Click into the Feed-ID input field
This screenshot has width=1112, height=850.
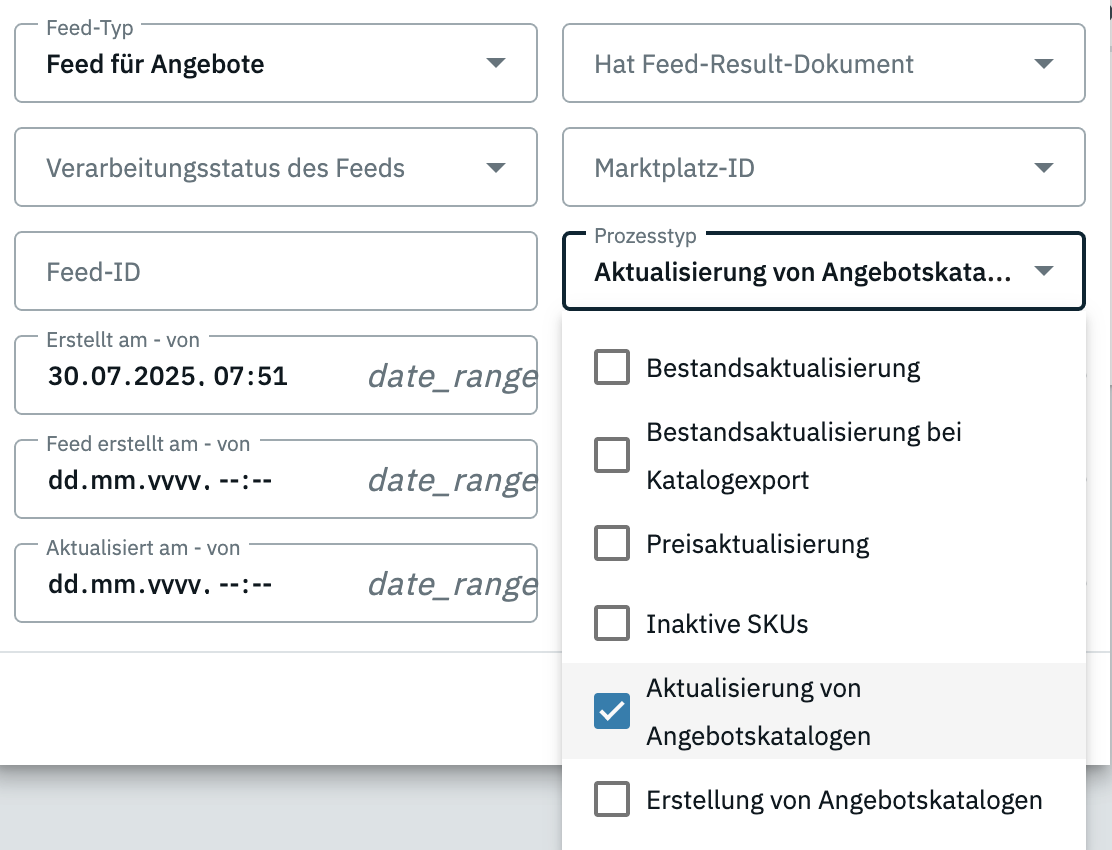275,272
